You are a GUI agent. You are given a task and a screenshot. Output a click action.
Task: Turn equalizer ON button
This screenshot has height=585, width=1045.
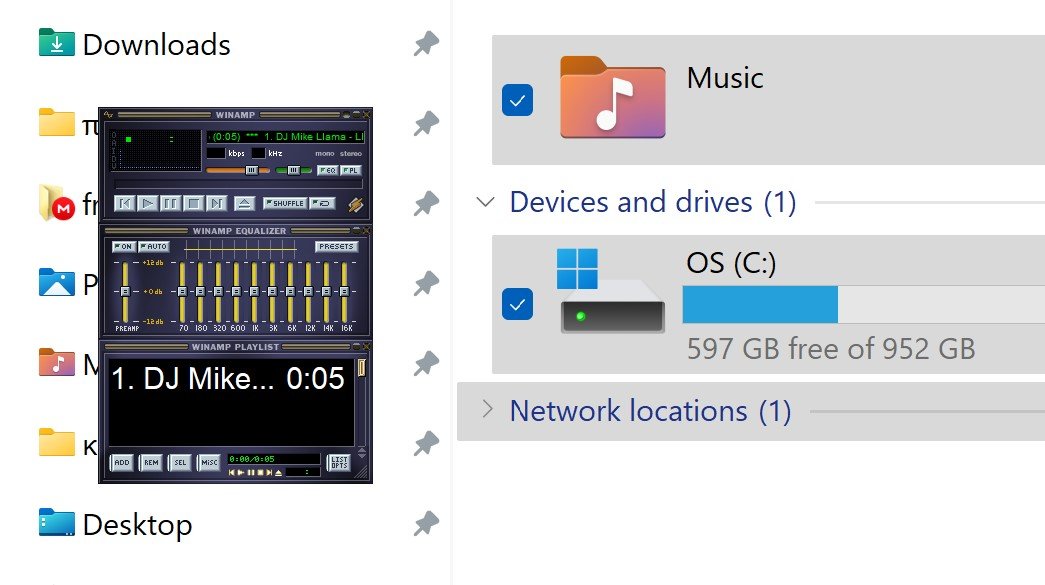point(124,247)
